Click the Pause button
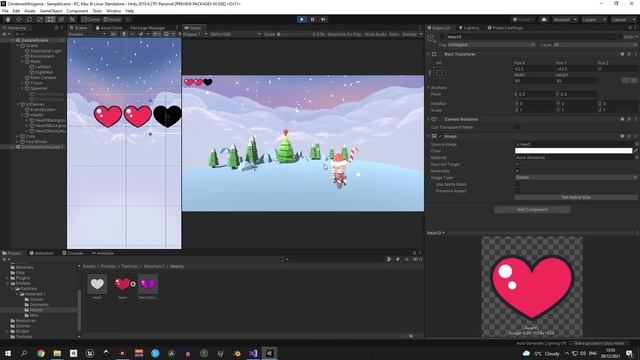640x360 pixels. tap(313, 19)
